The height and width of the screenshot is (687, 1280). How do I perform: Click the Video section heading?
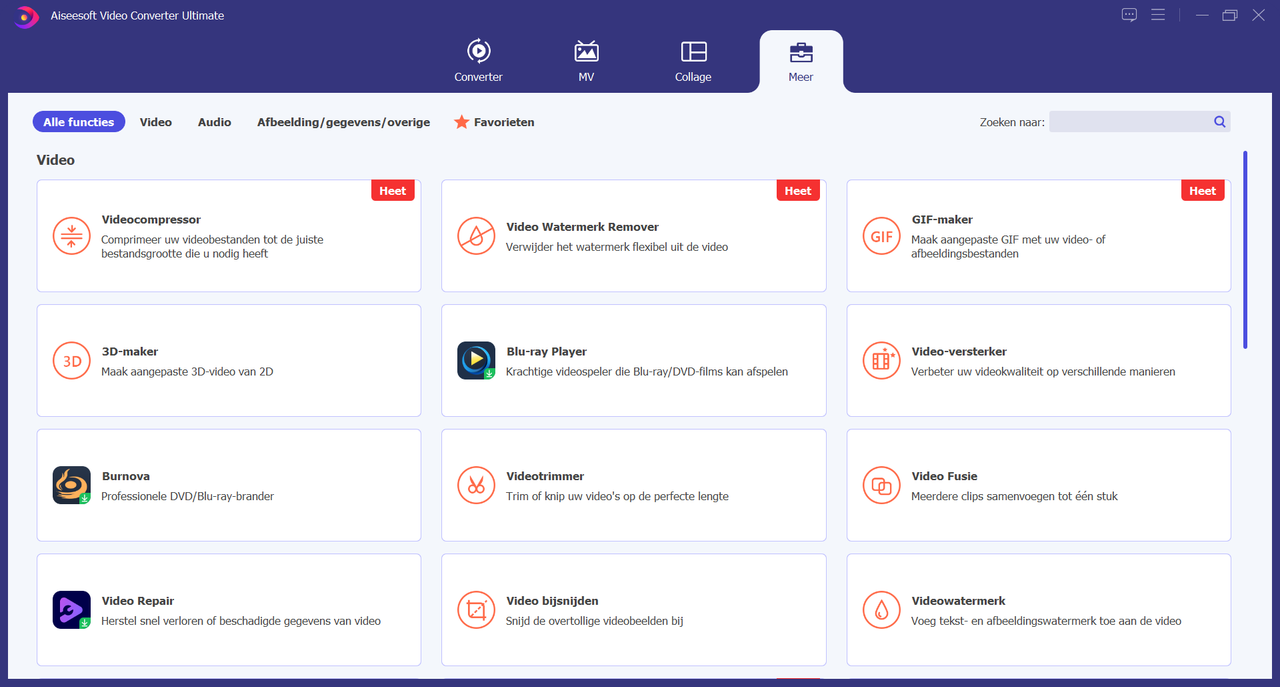pyautogui.click(x=56, y=160)
